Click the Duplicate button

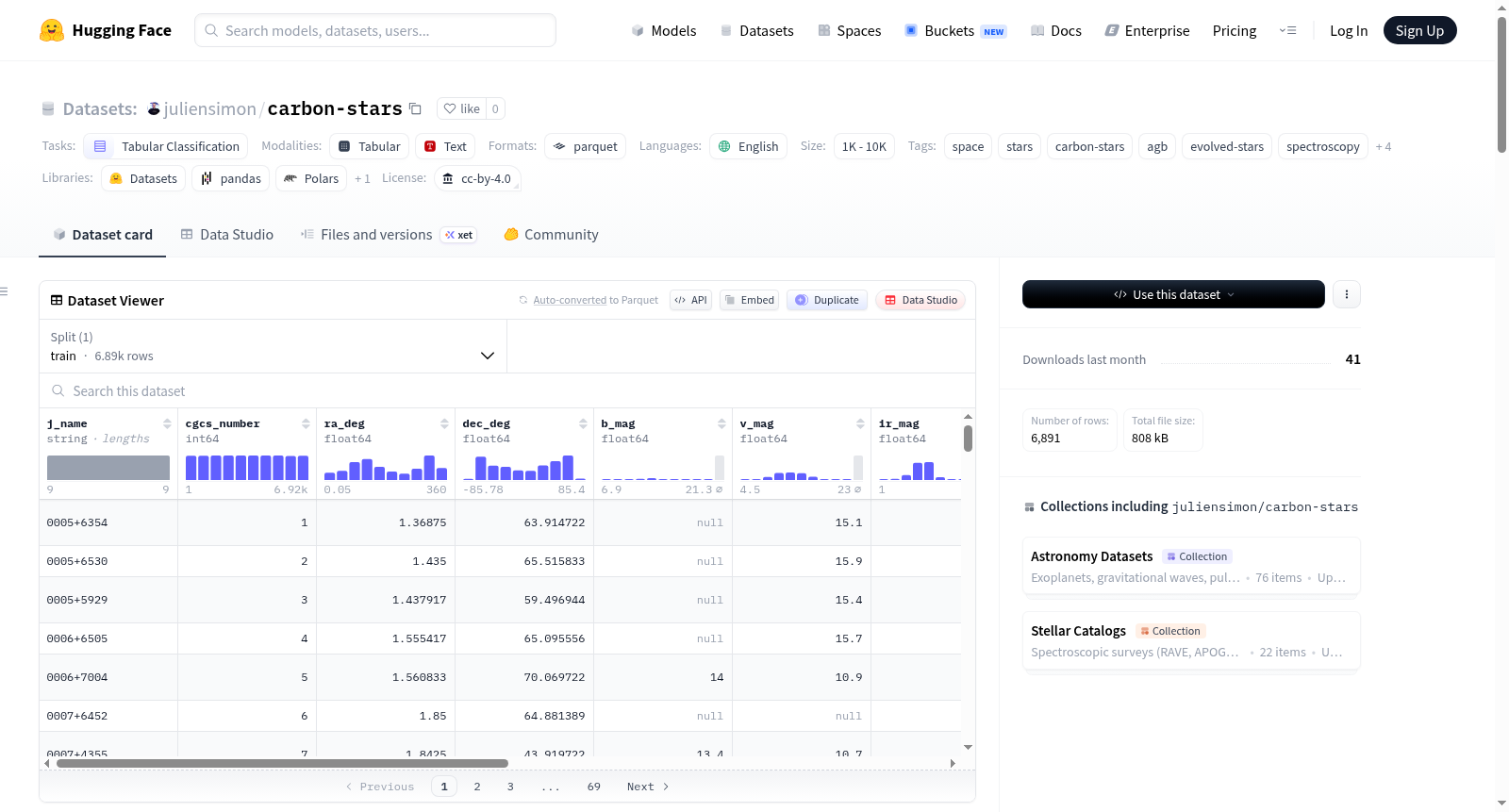827,300
